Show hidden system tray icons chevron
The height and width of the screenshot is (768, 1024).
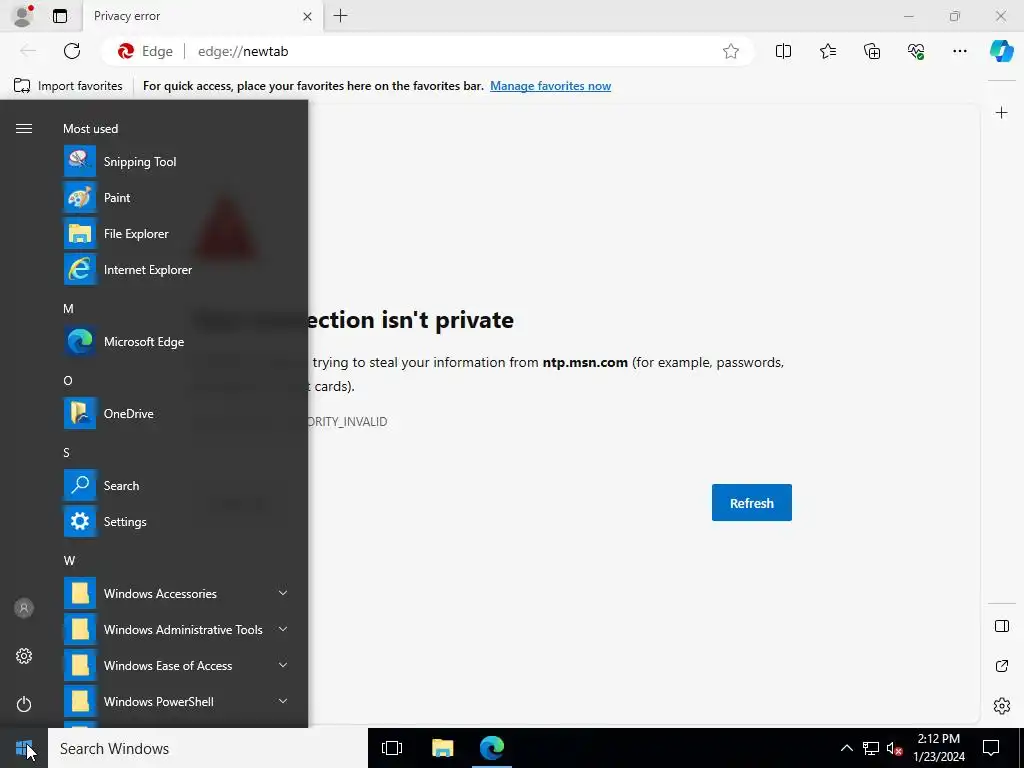click(846, 748)
